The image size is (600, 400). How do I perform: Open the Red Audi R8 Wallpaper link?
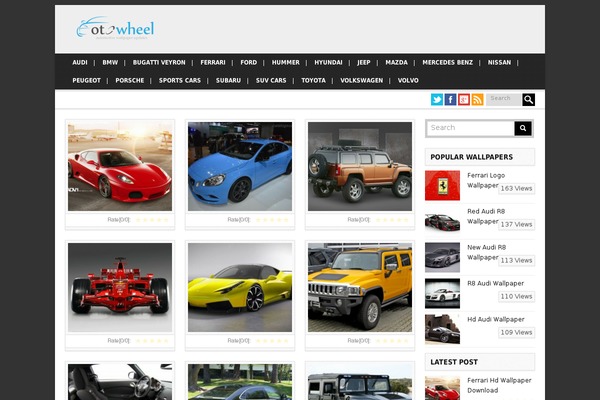[x=486, y=216]
